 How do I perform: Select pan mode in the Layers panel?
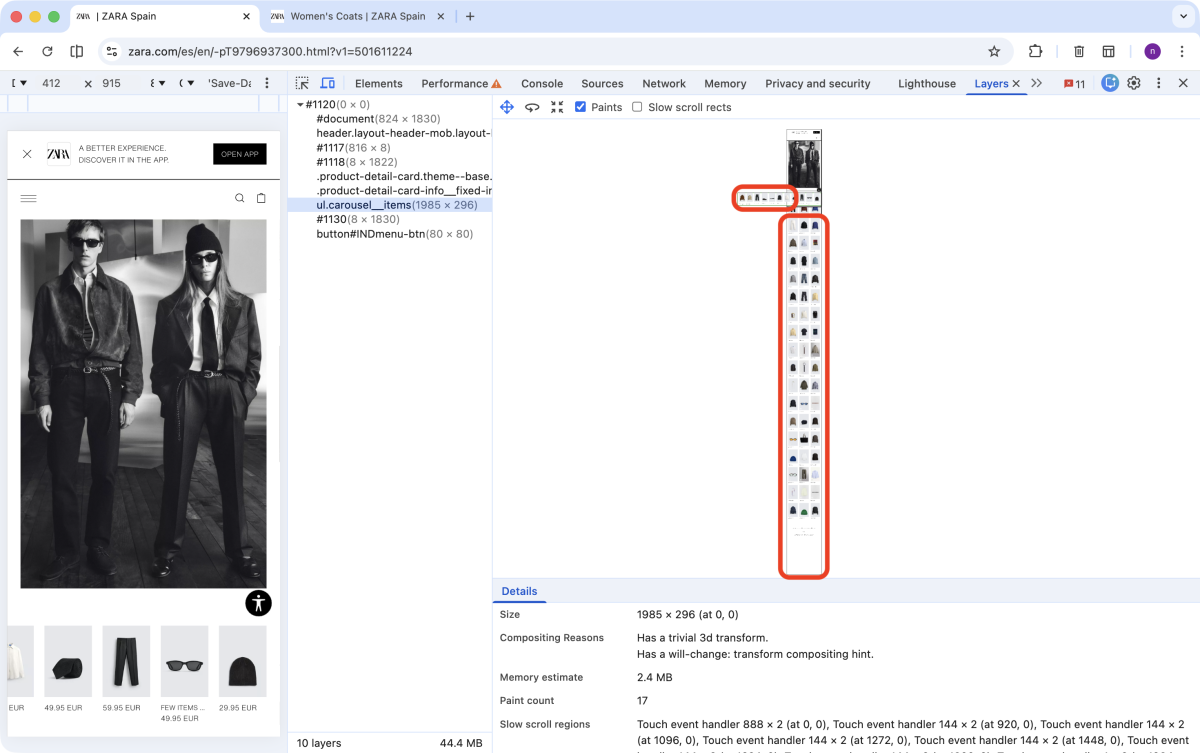507,107
